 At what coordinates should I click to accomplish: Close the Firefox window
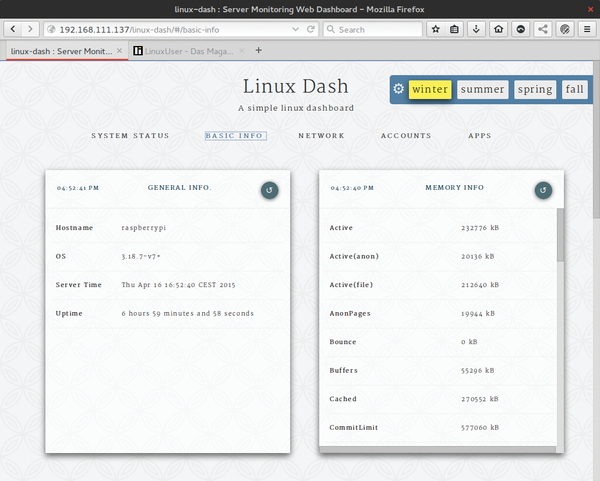coord(590,9)
